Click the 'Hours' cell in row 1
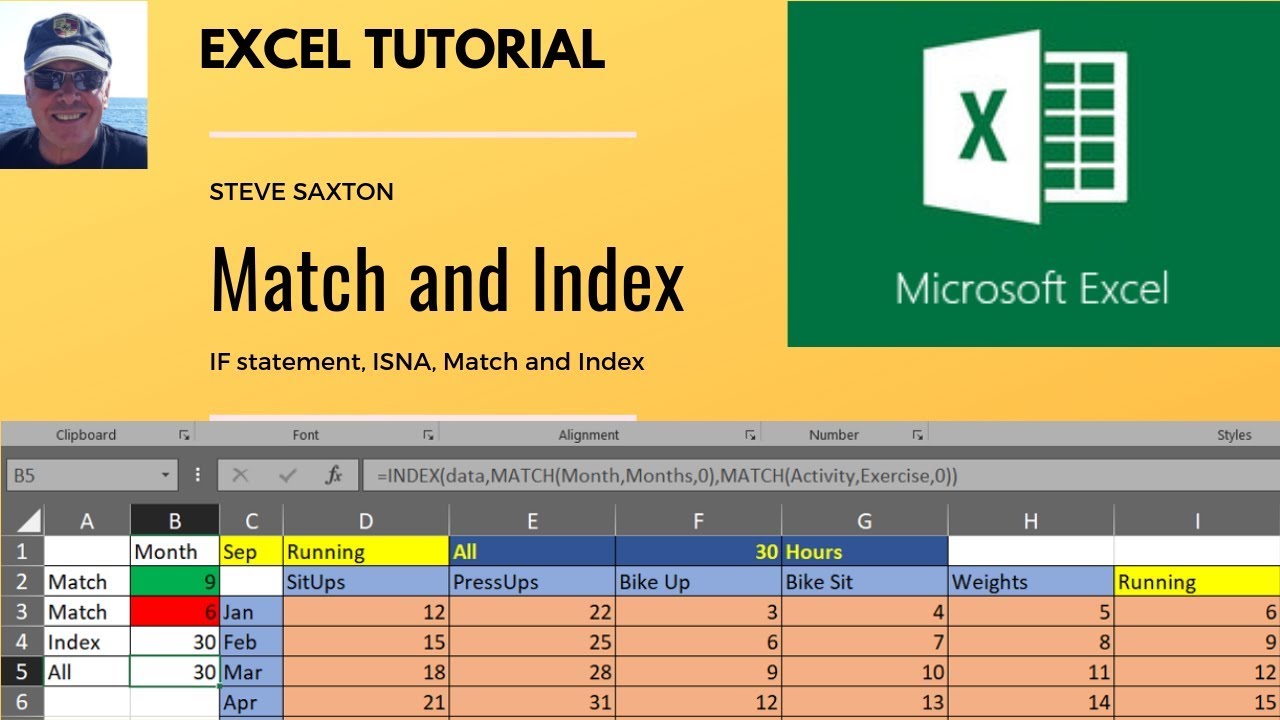The height and width of the screenshot is (720, 1280). [x=865, y=551]
